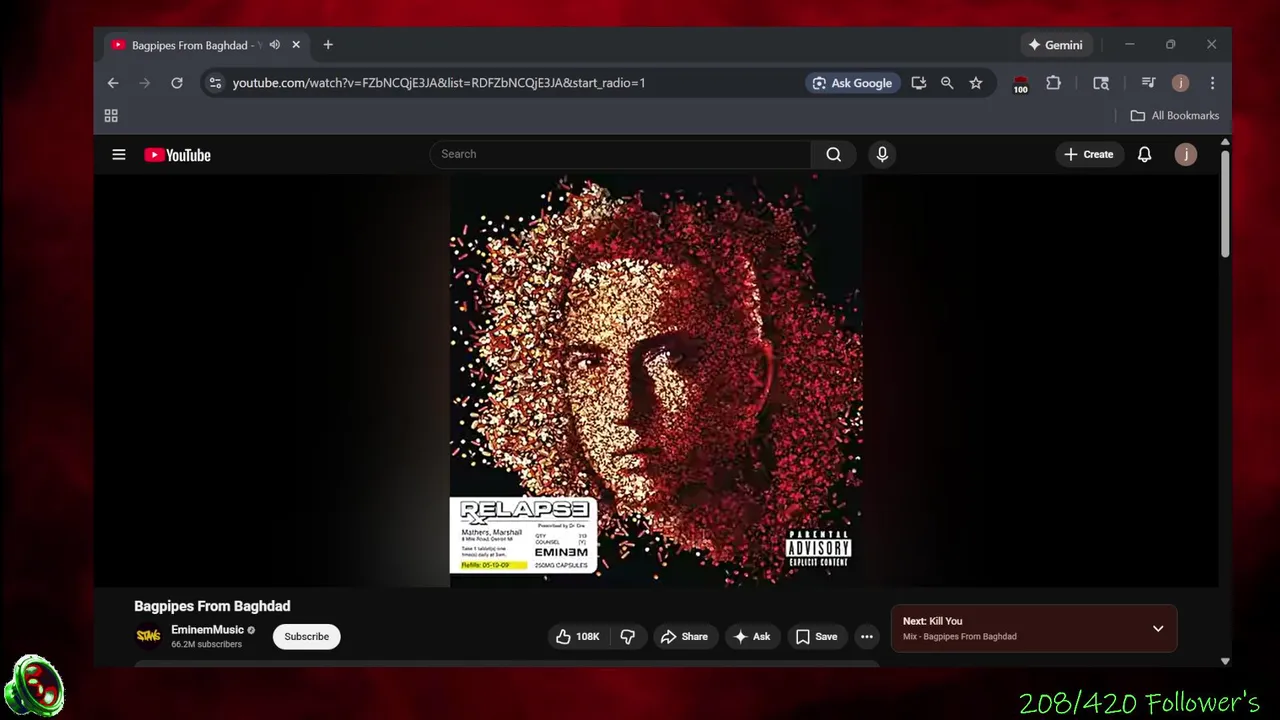Click the install app icon in address bar

click(918, 83)
